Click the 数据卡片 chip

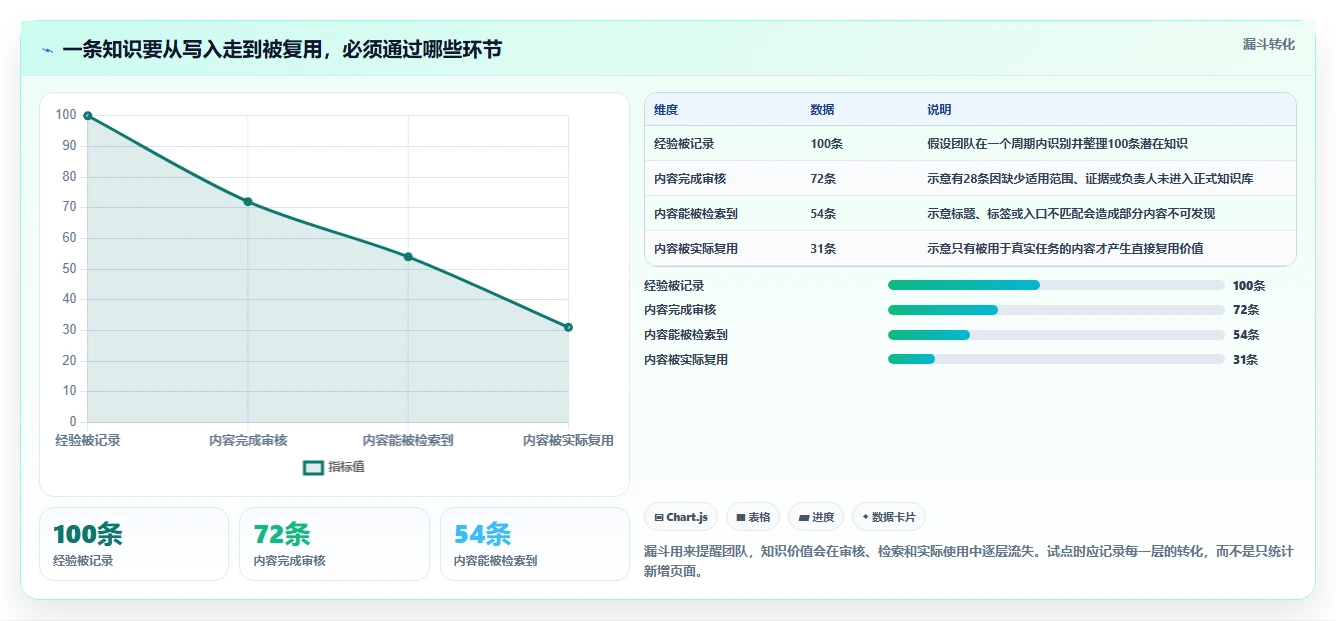[x=889, y=517]
